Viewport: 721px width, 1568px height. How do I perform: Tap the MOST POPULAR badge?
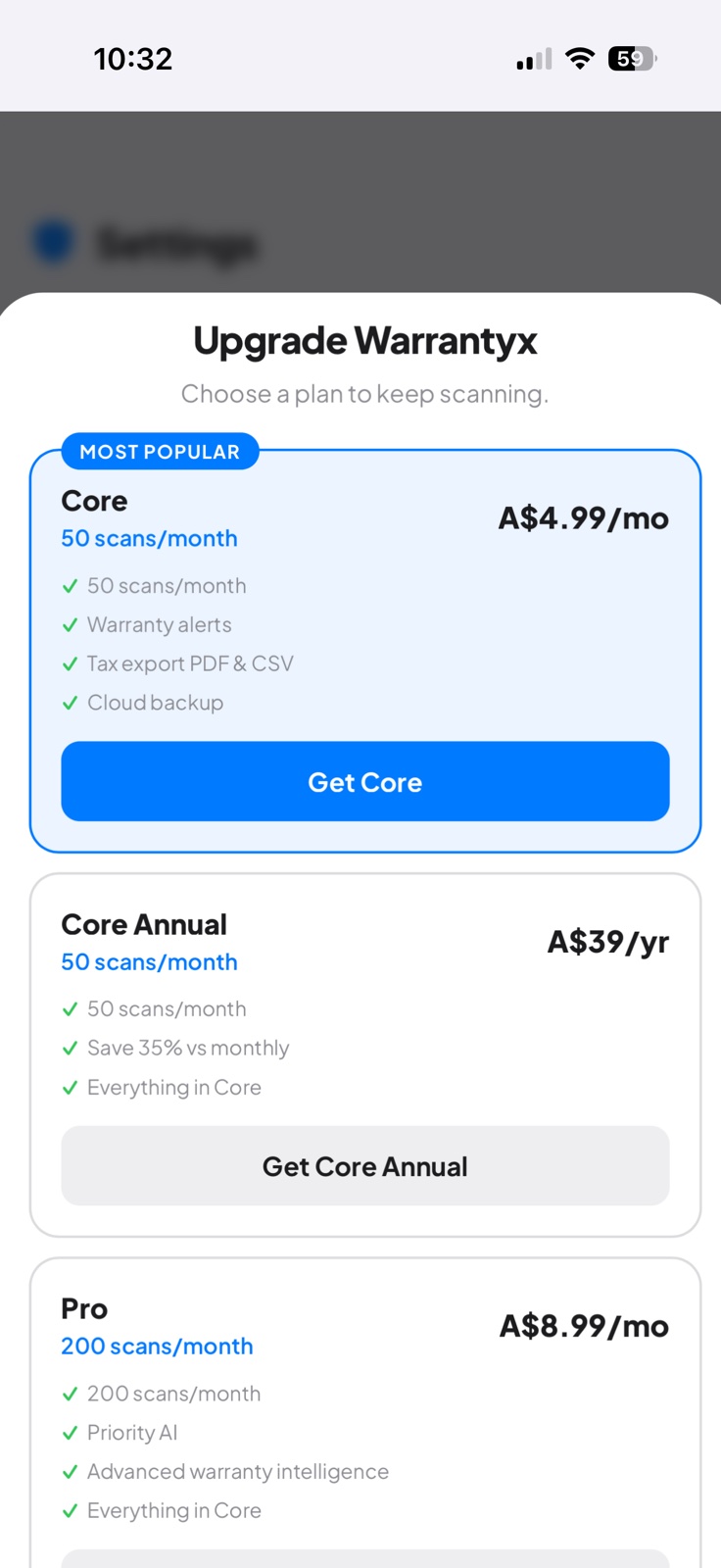pyautogui.click(x=159, y=452)
